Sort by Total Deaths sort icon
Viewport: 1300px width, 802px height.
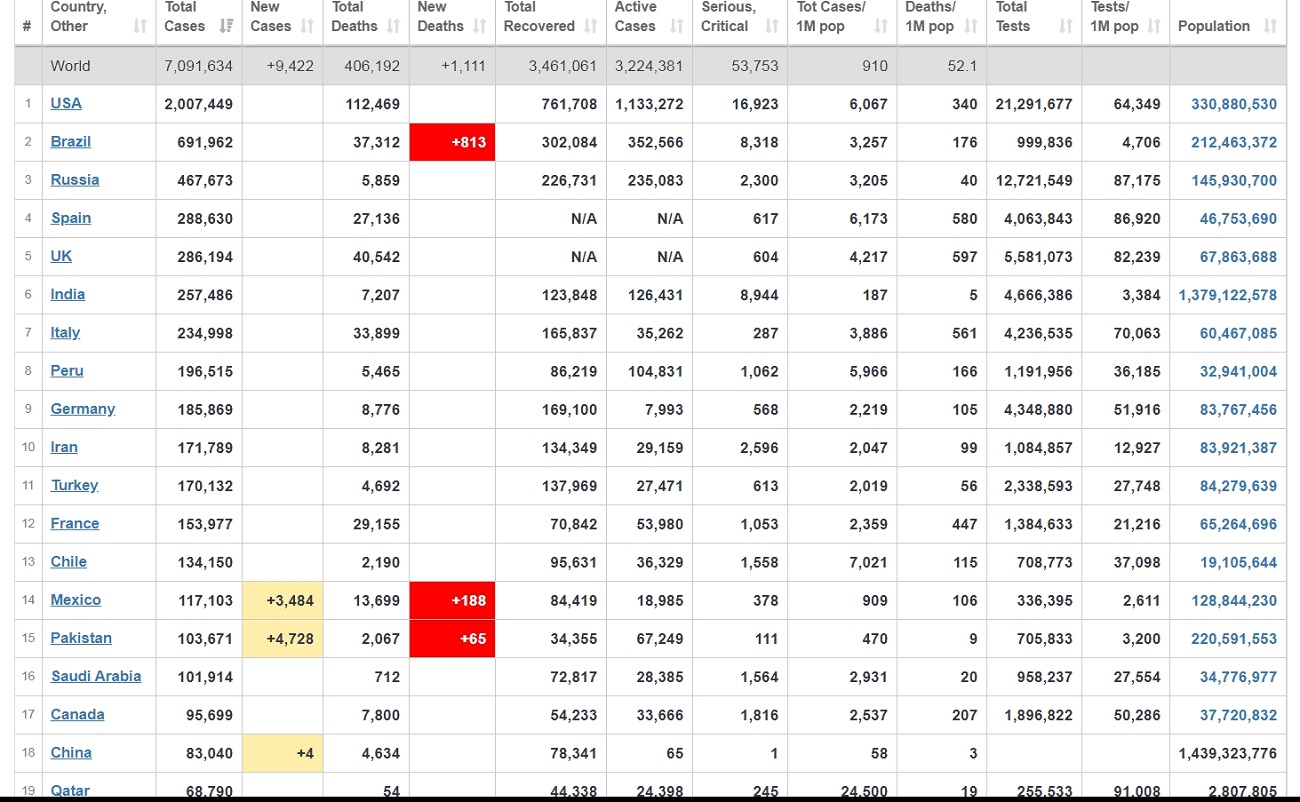coord(393,26)
